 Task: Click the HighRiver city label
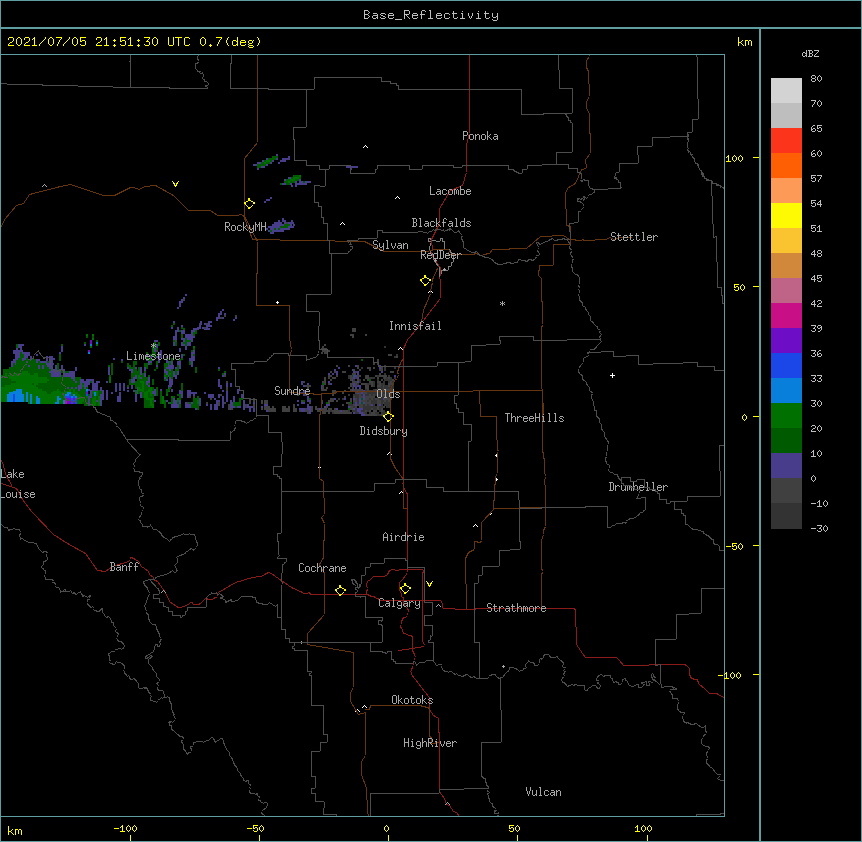430,743
